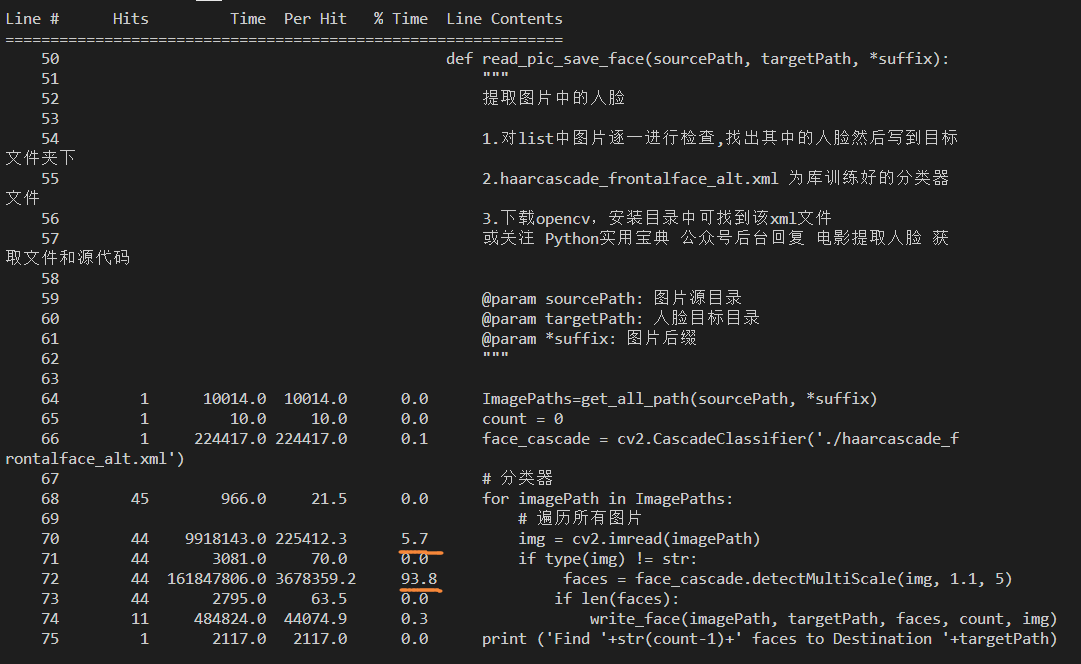Click the 'count = 0' statement
This screenshot has height=664, width=1081.
tap(523, 419)
